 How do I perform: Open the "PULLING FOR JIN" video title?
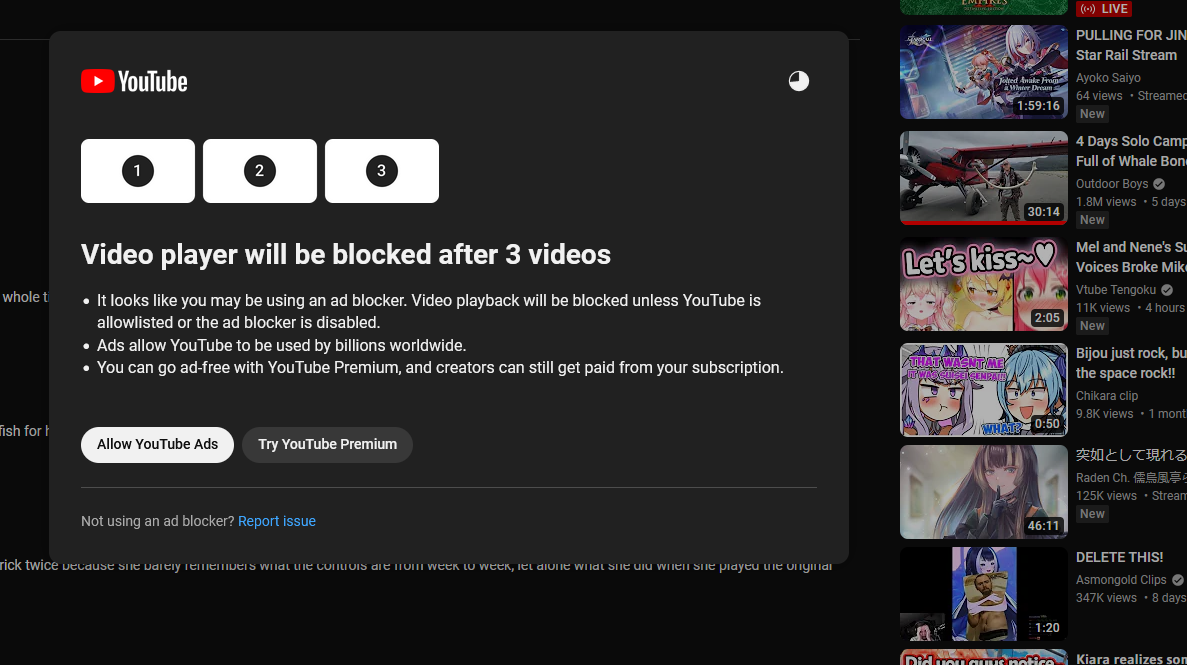tap(1131, 45)
